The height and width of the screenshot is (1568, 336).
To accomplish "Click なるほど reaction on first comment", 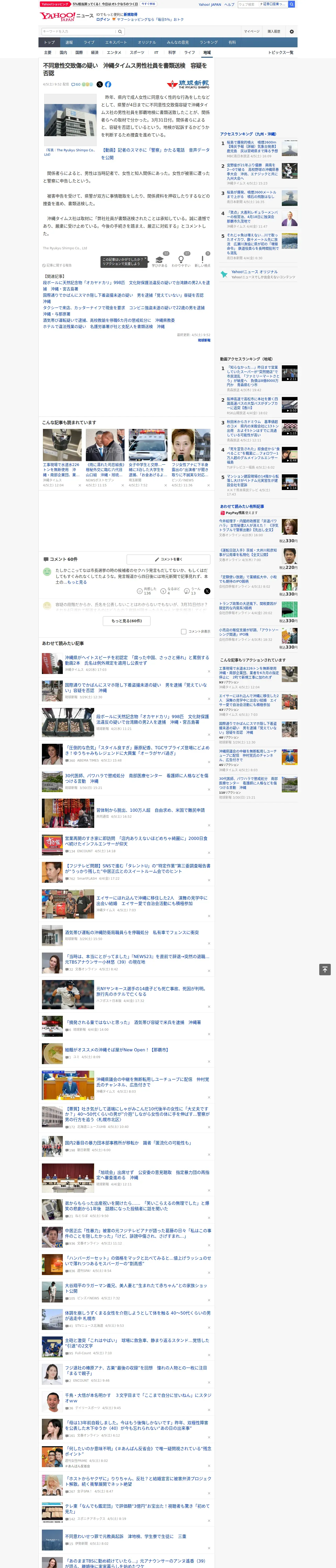I will tap(170, 591).
